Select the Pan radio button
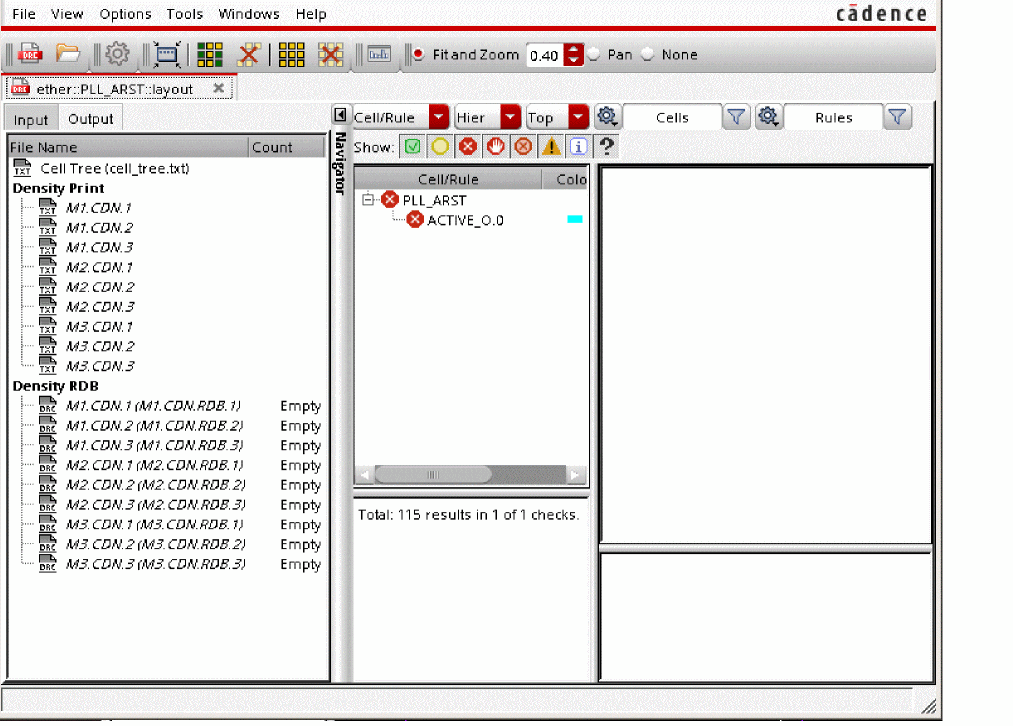This screenshot has width=1013, height=726. click(x=593, y=54)
